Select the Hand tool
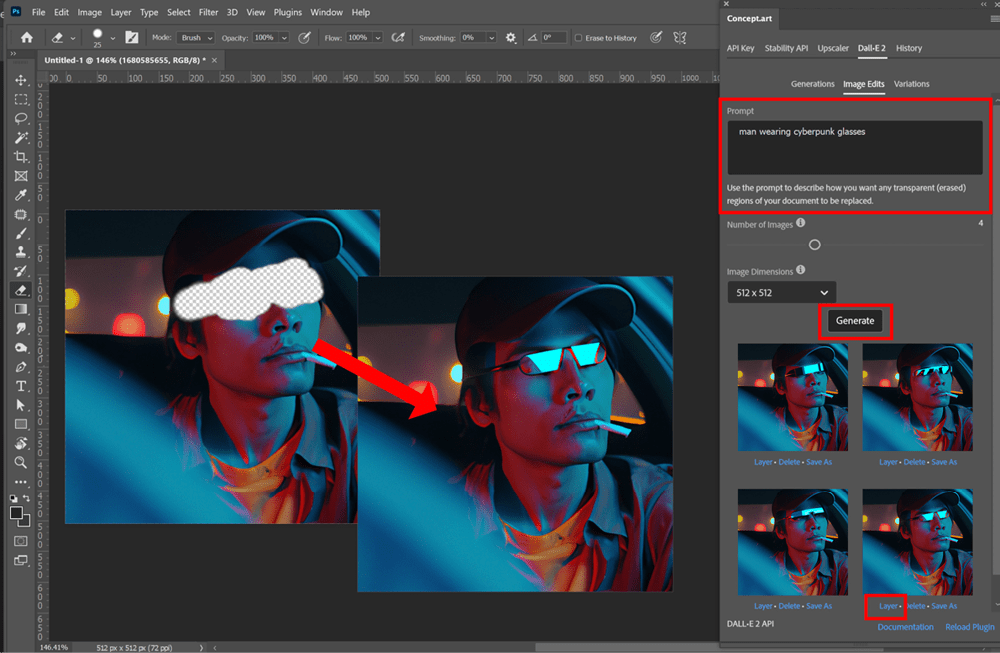 (21, 443)
